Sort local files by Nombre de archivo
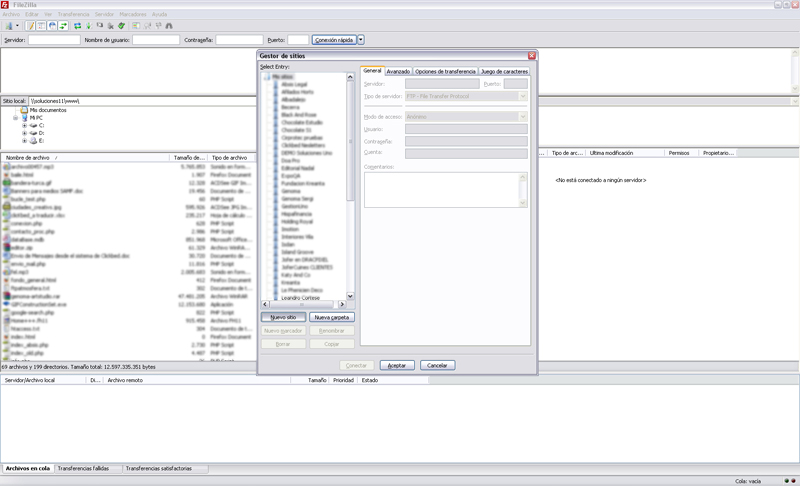 85,158
